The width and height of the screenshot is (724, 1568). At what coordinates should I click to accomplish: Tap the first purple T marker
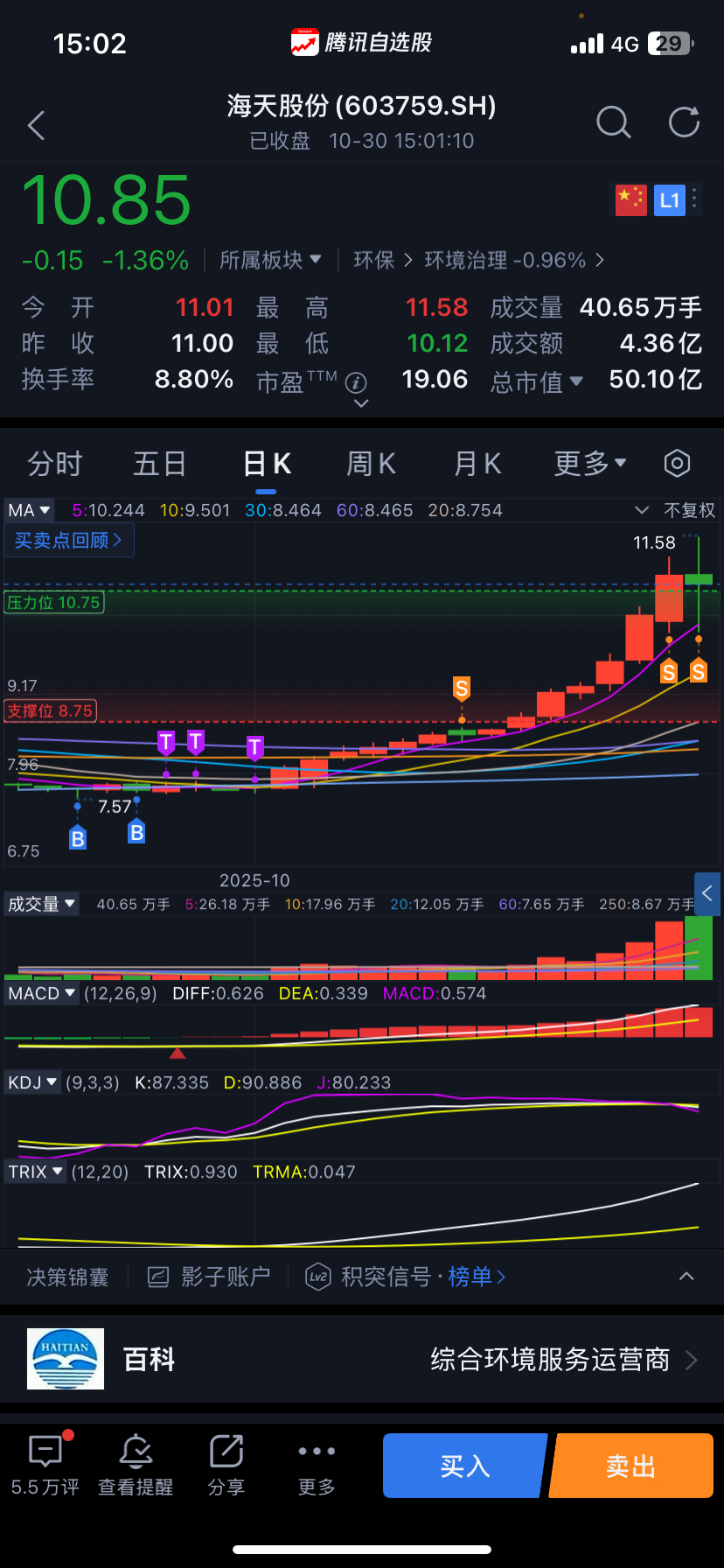tap(166, 743)
